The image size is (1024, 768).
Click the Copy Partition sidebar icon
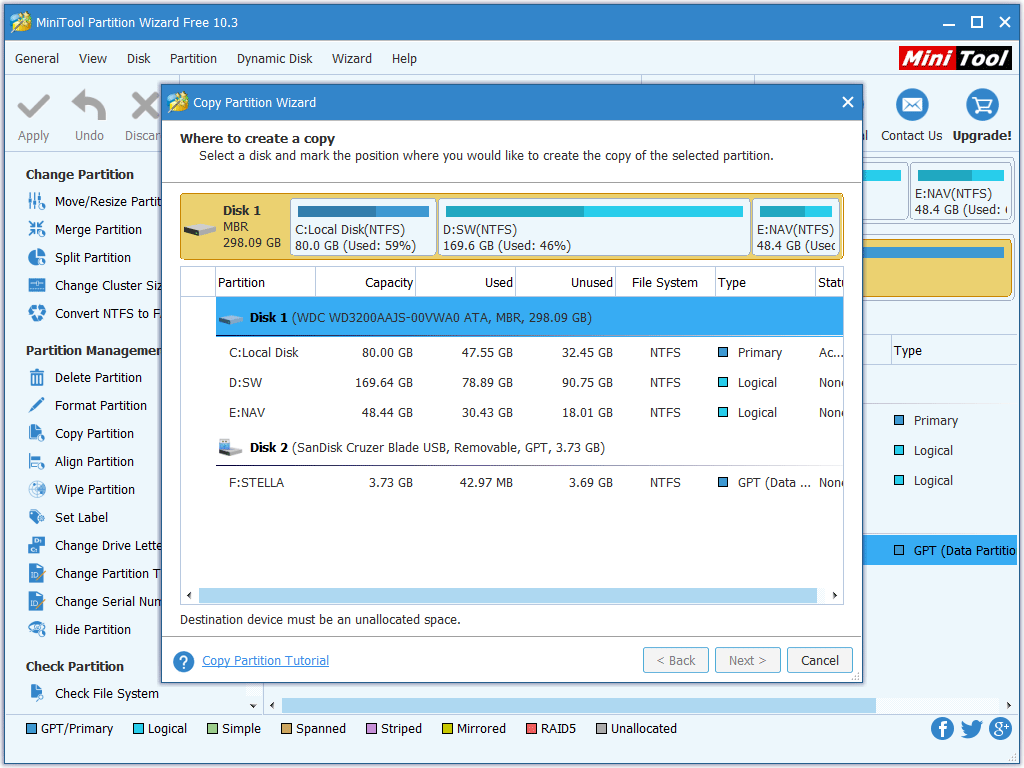37,434
